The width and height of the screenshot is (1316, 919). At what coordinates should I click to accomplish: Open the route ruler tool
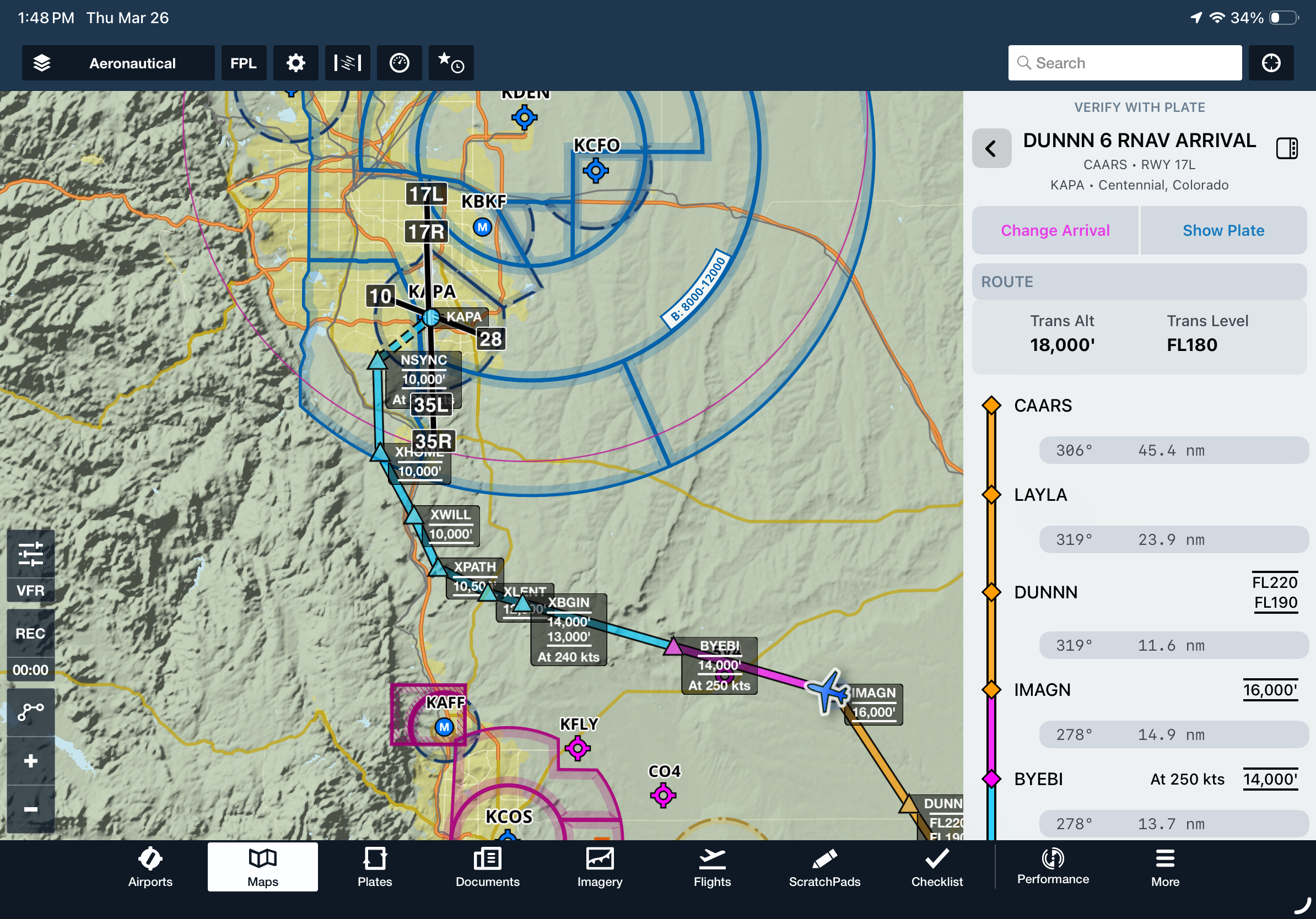point(30,712)
